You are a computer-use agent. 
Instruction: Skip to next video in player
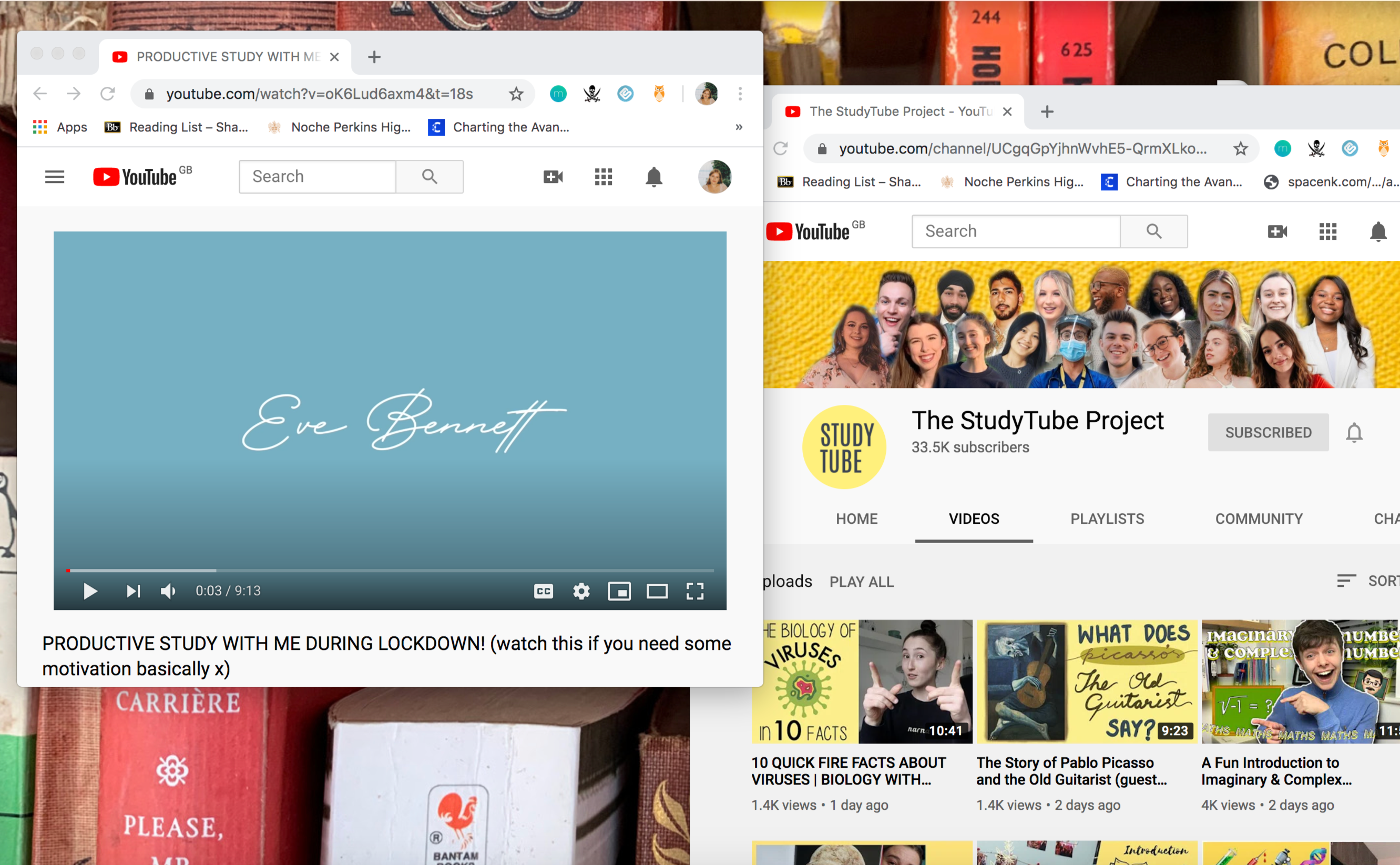coord(133,591)
